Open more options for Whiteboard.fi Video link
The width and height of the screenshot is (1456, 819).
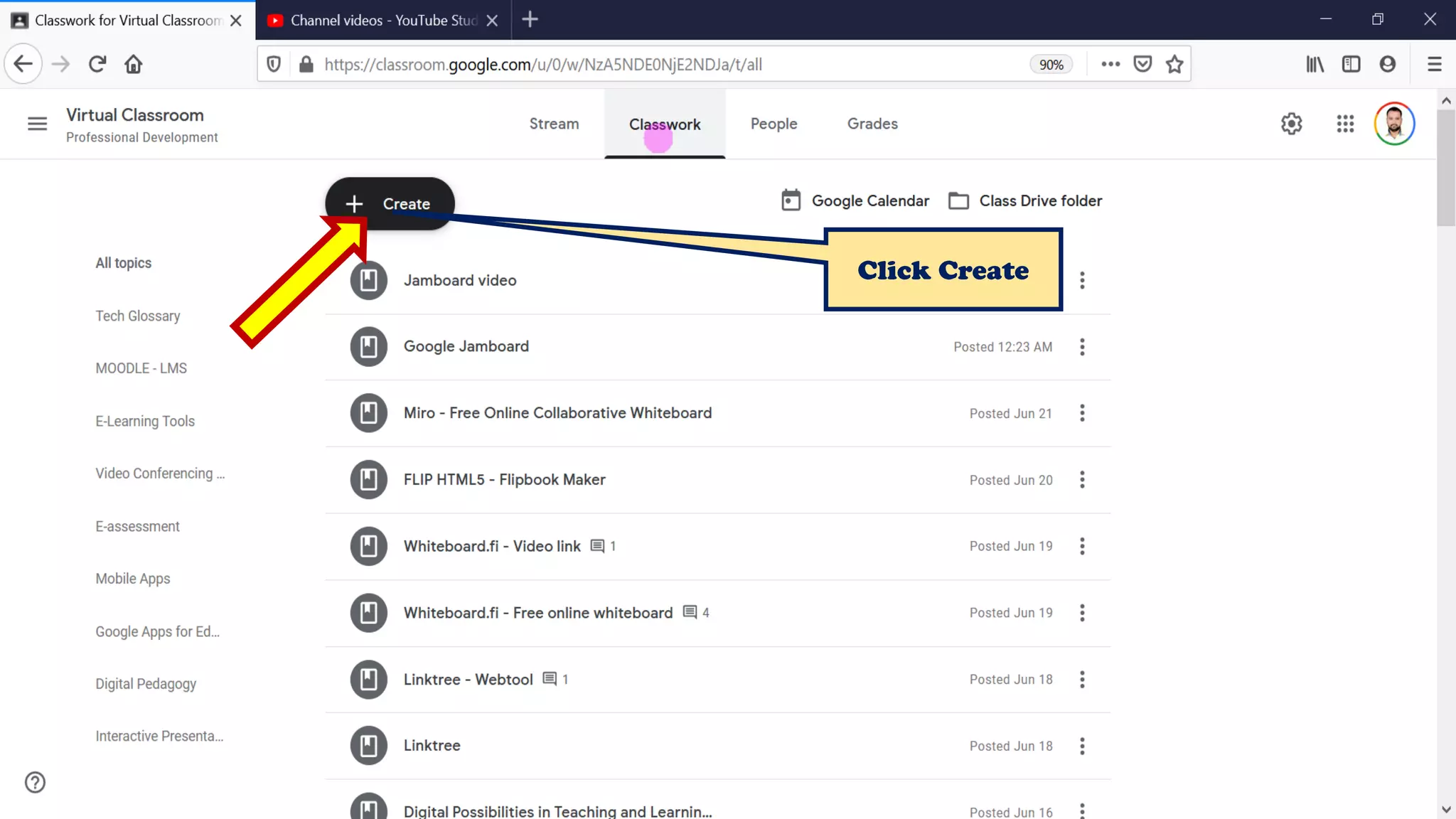(x=1082, y=546)
